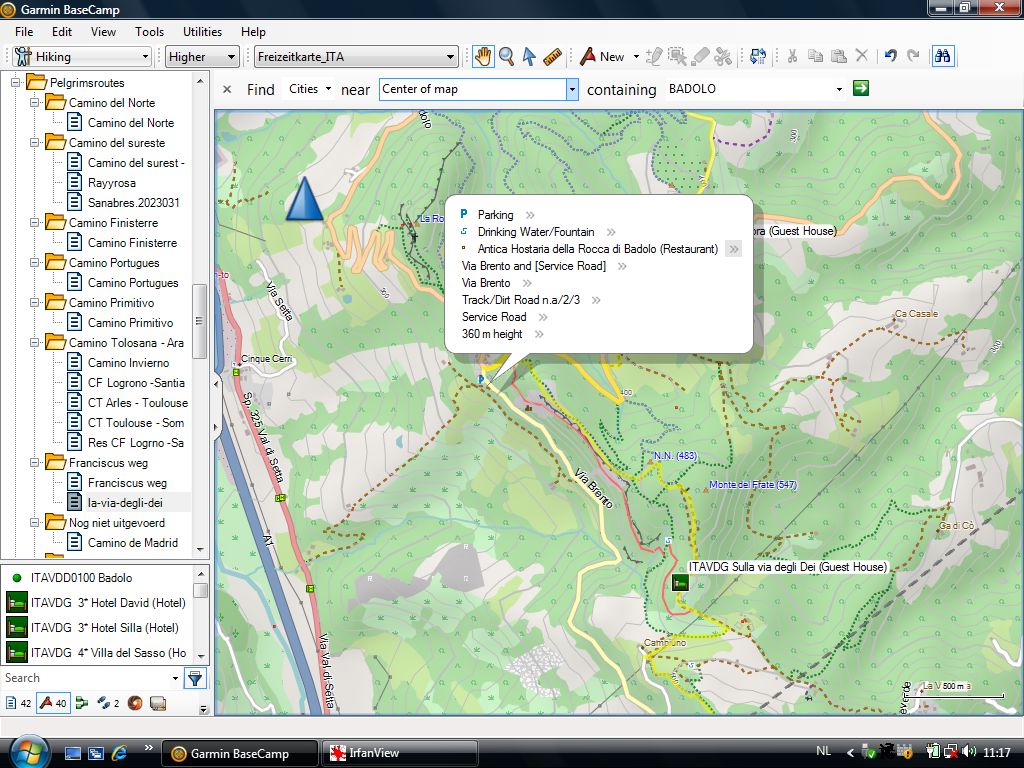Open the Tools menu
Image resolution: width=1024 pixels, height=768 pixels.
(x=149, y=32)
